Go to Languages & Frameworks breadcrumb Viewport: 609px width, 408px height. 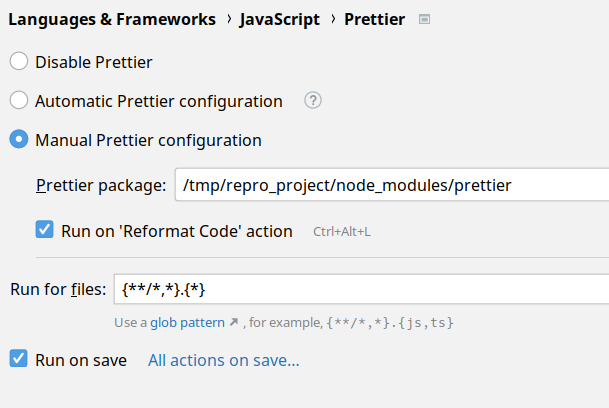tap(111, 19)
